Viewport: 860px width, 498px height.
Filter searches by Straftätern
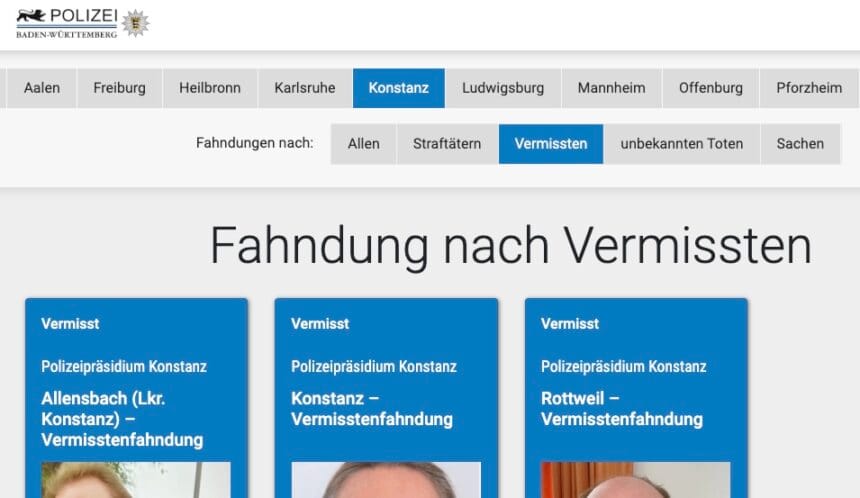tap(447, 144)
